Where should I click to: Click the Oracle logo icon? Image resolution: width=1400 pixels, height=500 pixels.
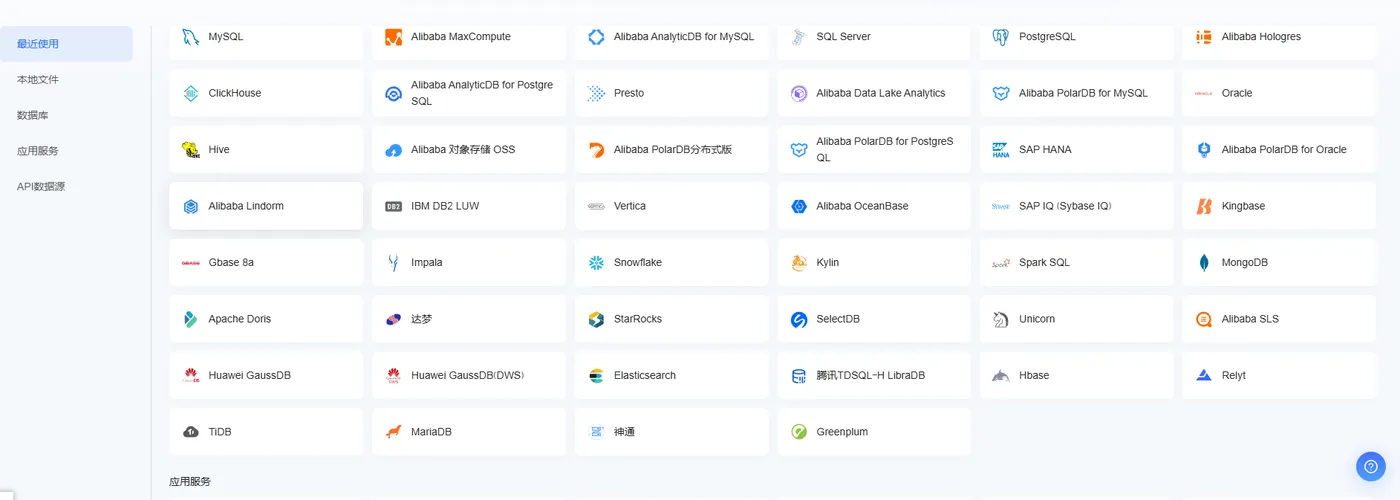point(1204,93)
